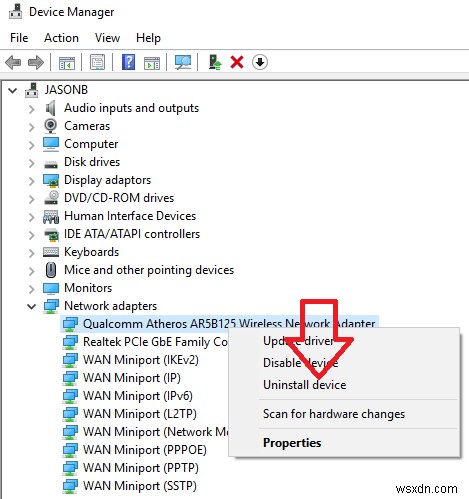Click the keyboard icon next to Keyboards
469x499 pixels.
pos(51,252)
